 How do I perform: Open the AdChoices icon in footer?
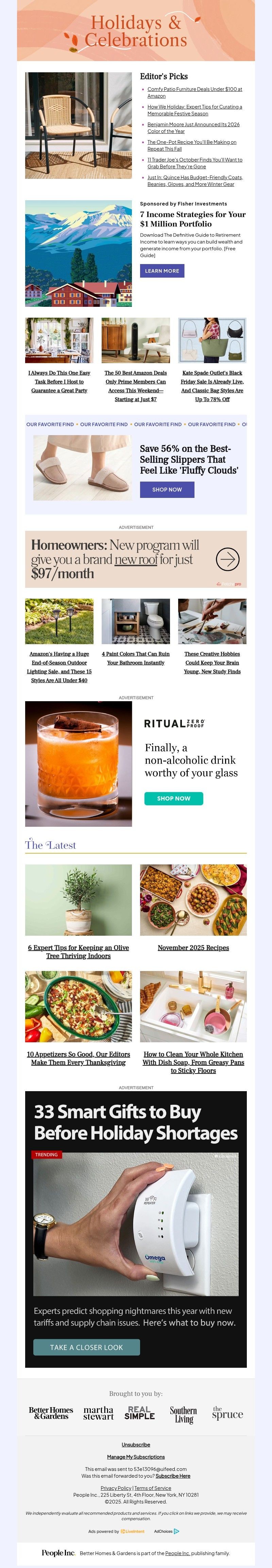pos(176,1531)
